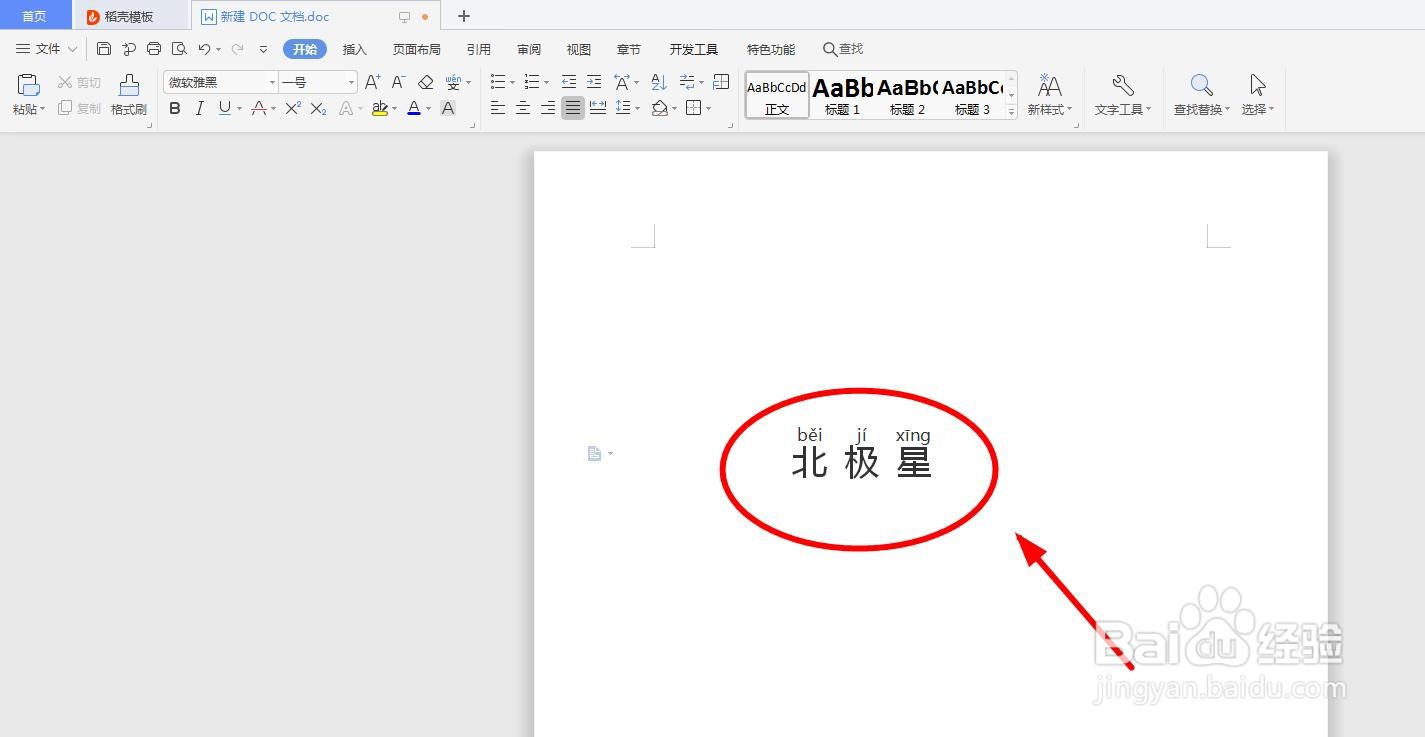Align text right
Viewport: 1425px width, 737px height.
pyautogui.click(x=548, y=108)
